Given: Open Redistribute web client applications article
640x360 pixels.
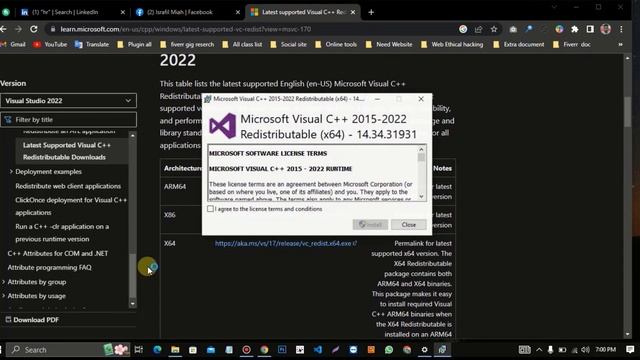Looking at the screenshot, I should pyautogui.click(x=68, y=186).
